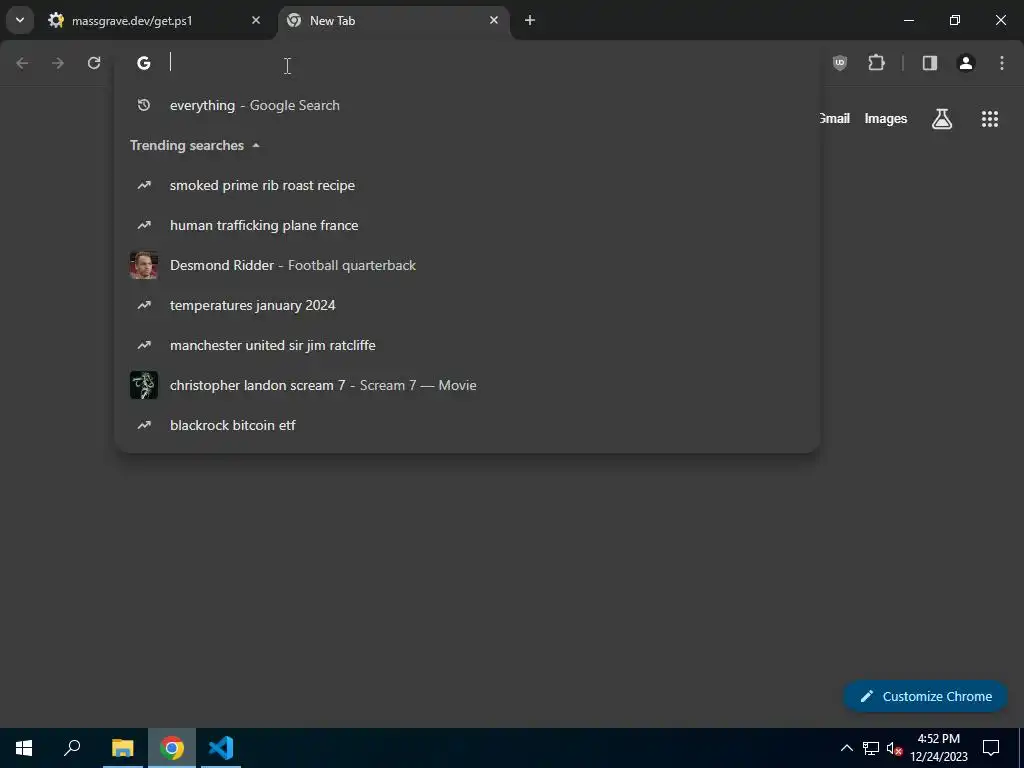Select the 'everything' history suggestion
Viewport: 1024px width, 768px height.
pos(467,105)
